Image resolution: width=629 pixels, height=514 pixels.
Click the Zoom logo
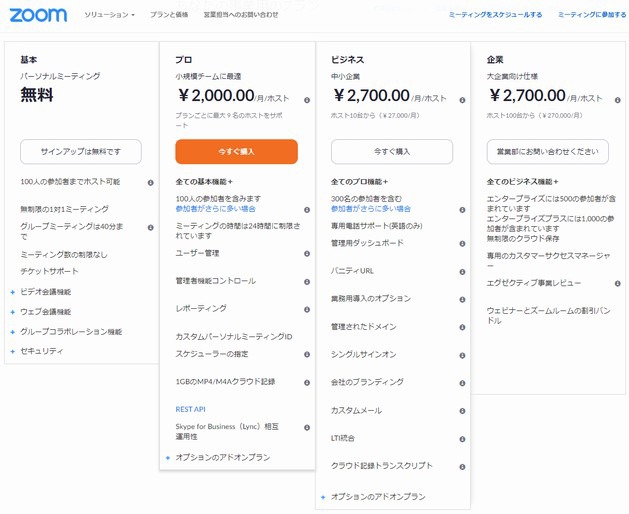[x=38, y=15]
